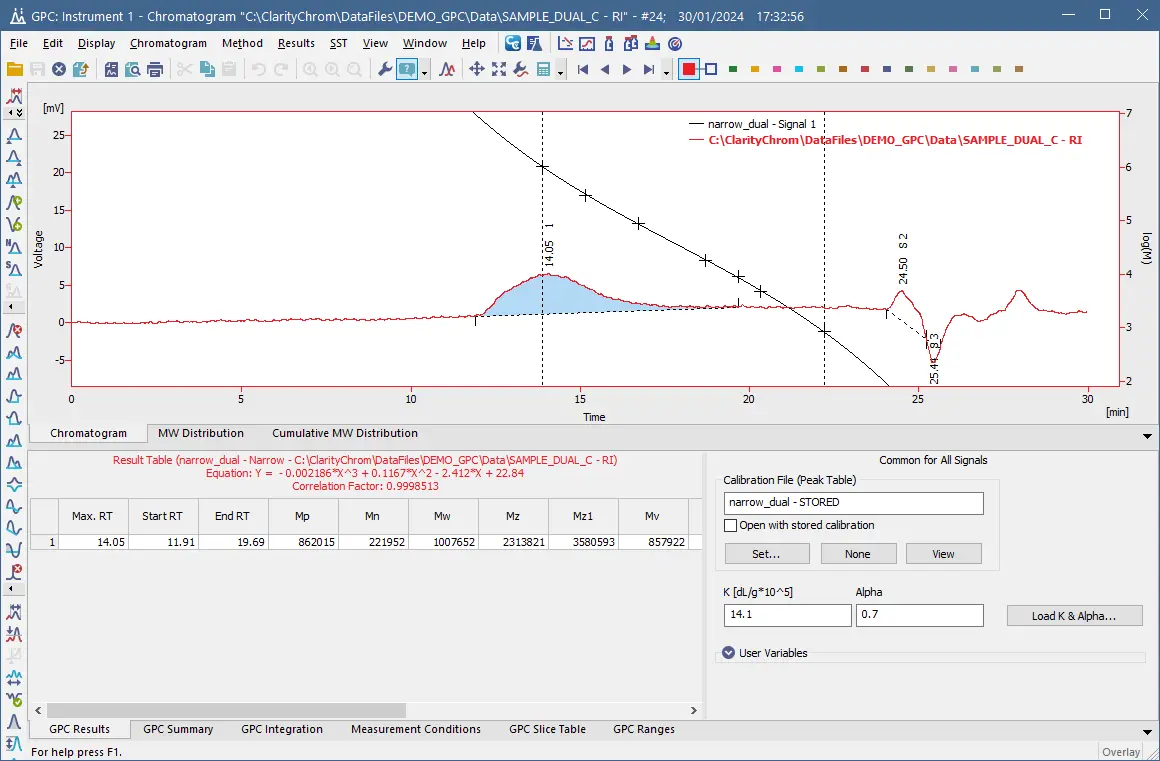
Task: Click the Load K & Alpha button
Action: click(1074, 615)
